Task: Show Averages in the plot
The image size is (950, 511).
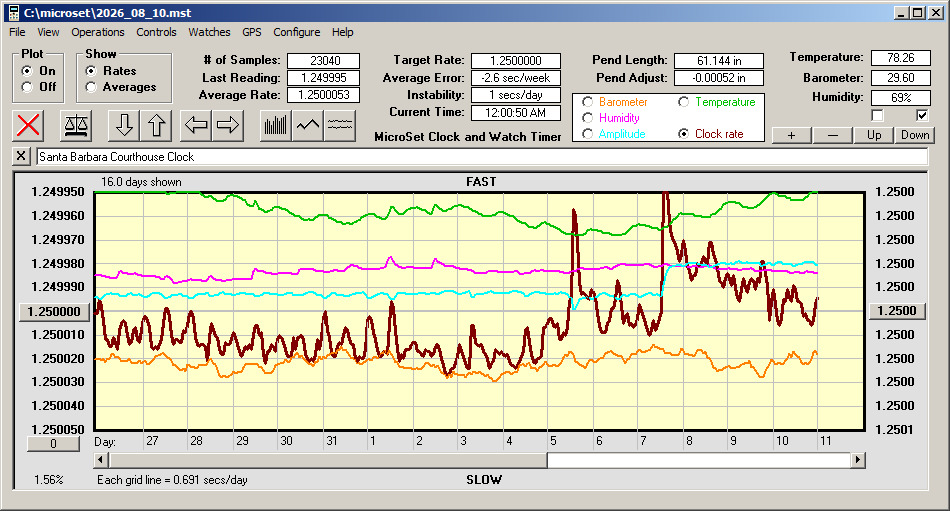Action: pyautogui.click(x=91, y=87)
